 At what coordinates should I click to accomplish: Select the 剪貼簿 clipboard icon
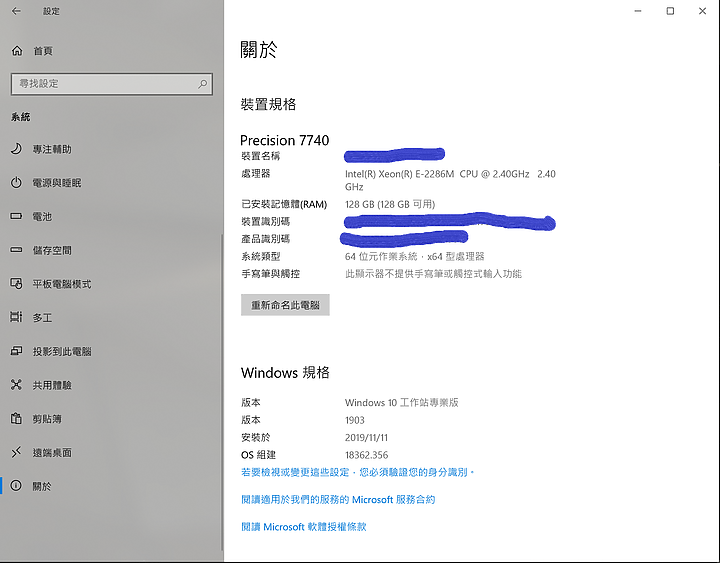[x=17, y=419]
